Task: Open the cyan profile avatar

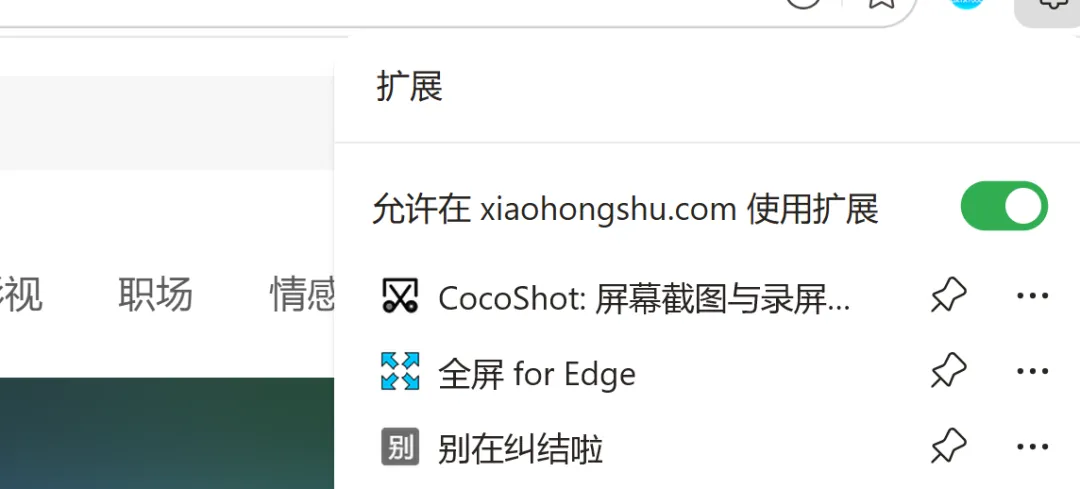Action: (x=966, y=3)
